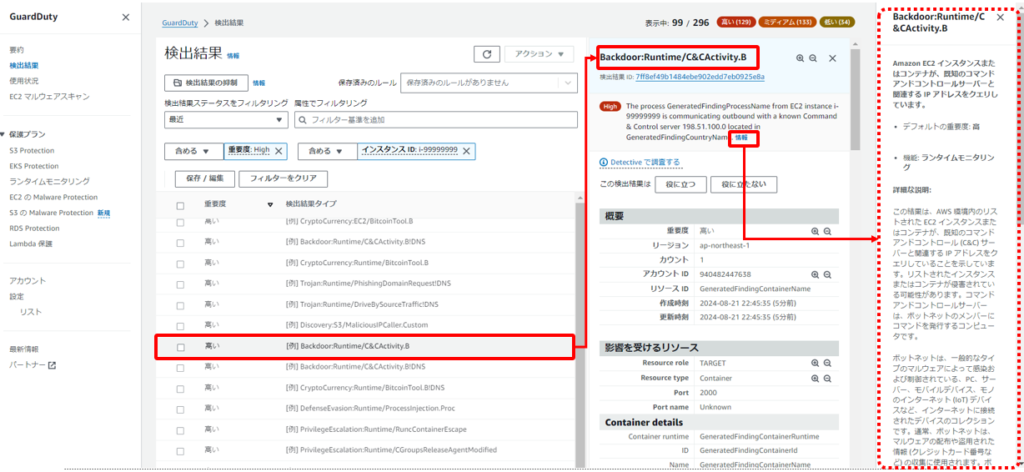
Task: Exclude-filter magnifier for Resource type
Action: click(x=827, y=378)
